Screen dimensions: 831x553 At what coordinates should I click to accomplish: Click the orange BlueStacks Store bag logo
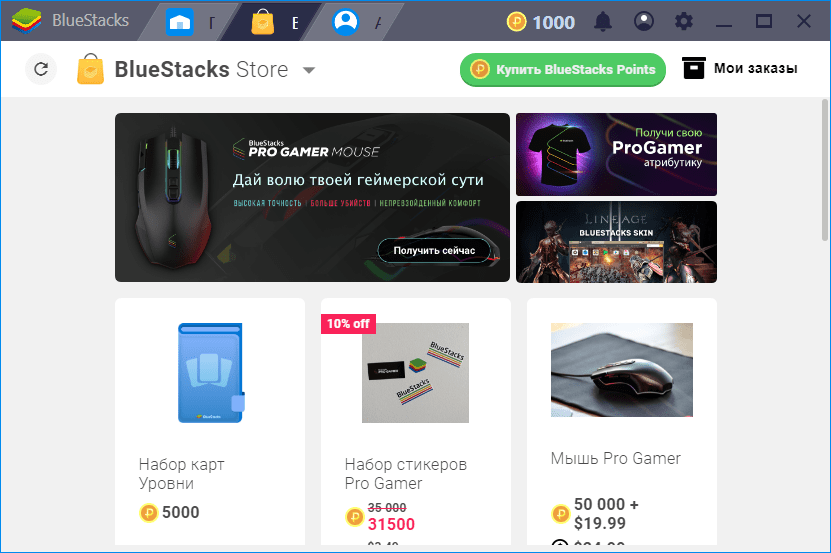tap(91, 69)
